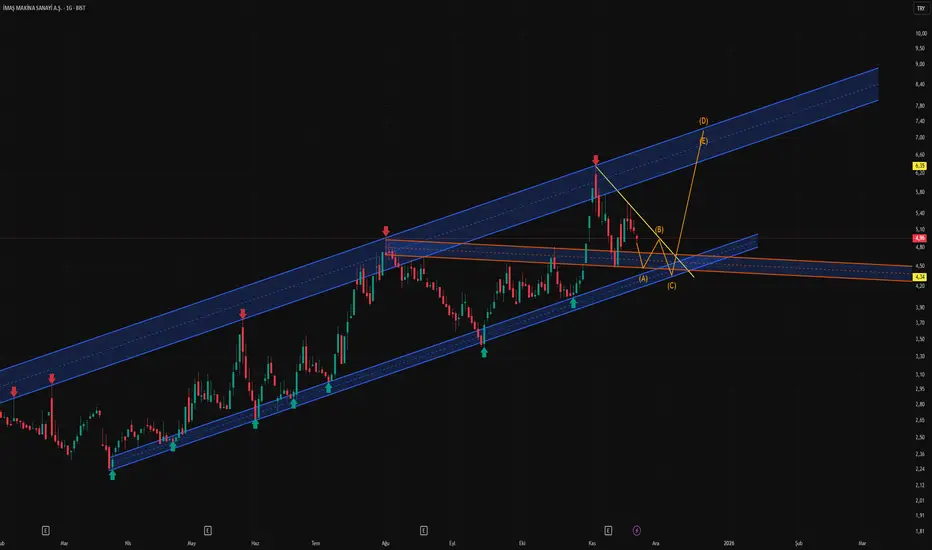This screenshot has height=550, width=932.
Task: Open the earnings E marker near Kas
Action: (608, 530)
